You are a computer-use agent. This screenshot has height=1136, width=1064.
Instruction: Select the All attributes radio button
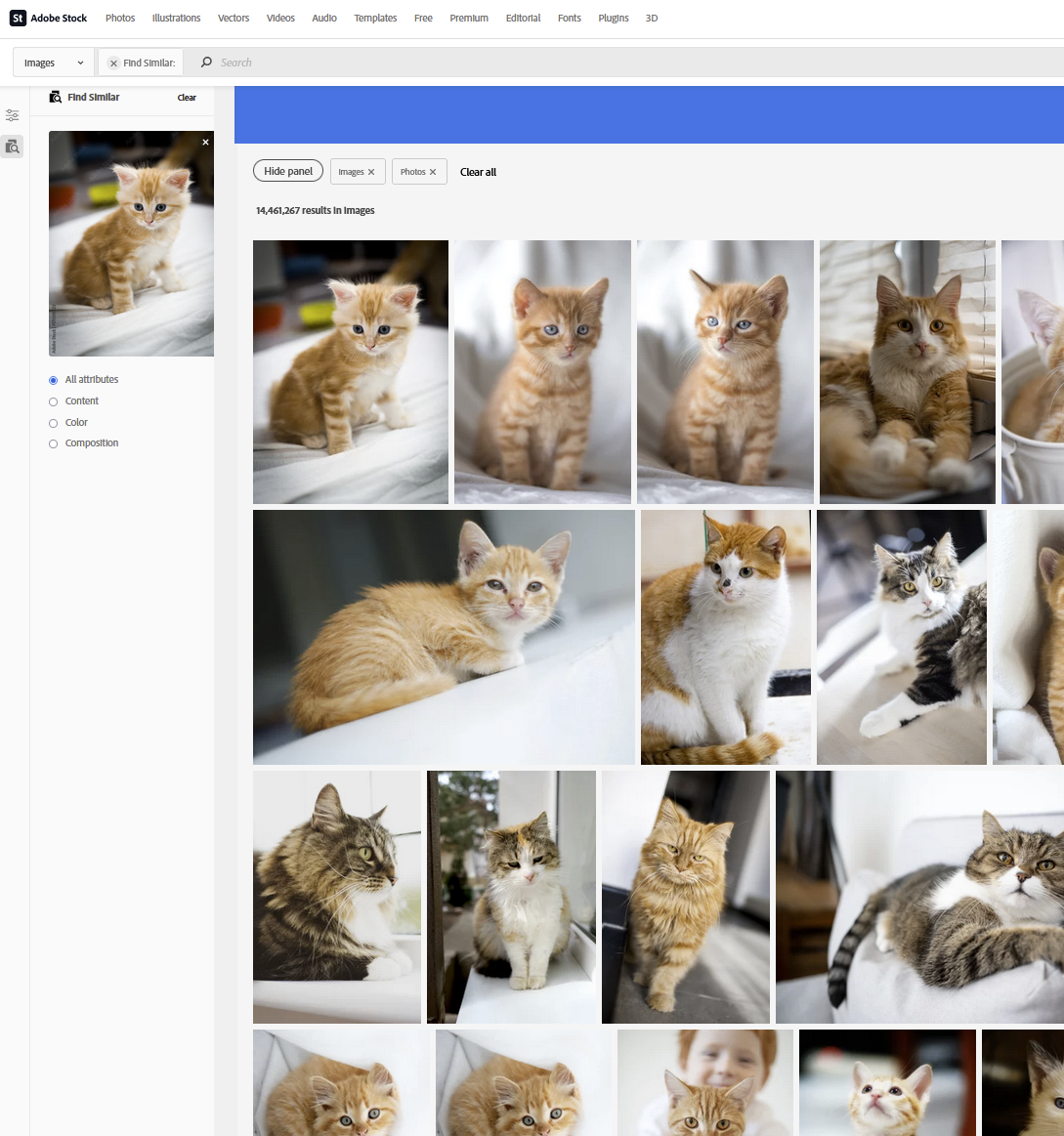52,380
